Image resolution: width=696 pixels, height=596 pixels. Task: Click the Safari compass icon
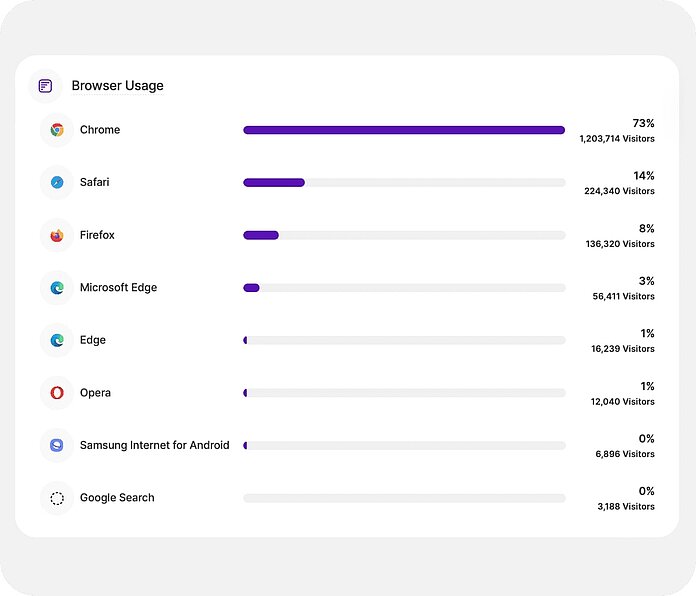coord(57,182)
